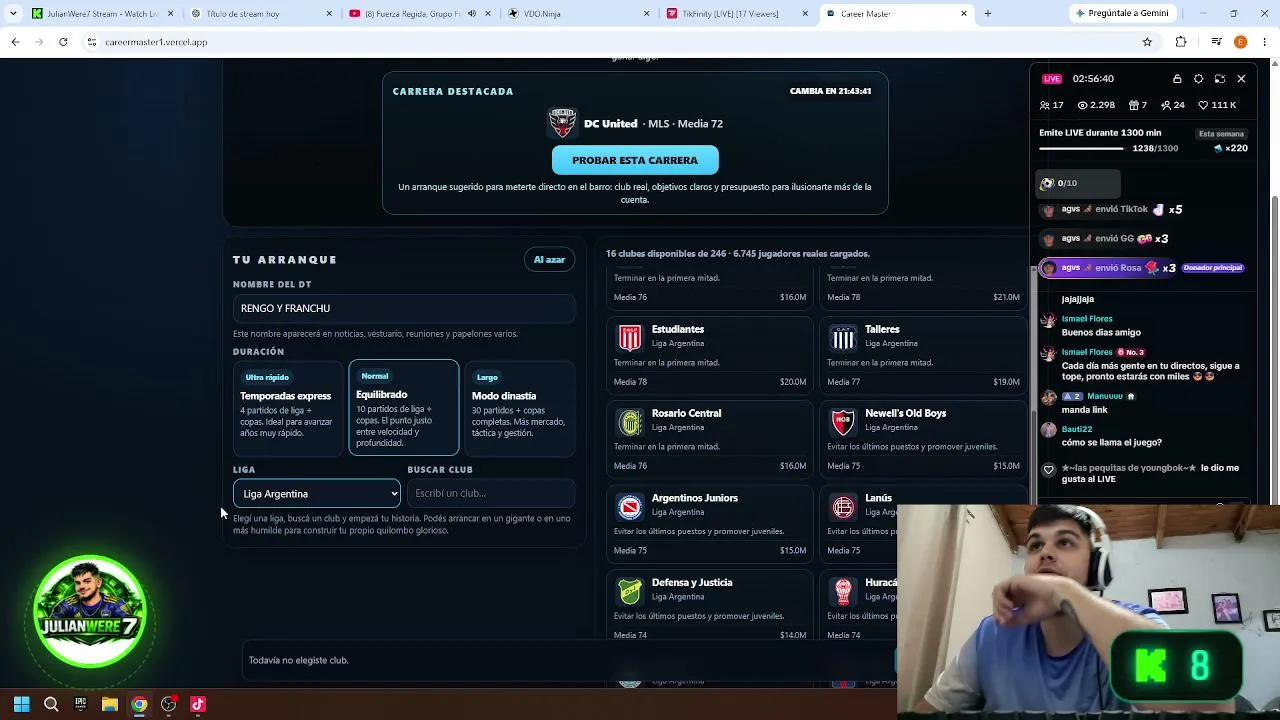Mute the Fuerza Regida tab audio
The image size is (1280, 720).
click(472, 14)
